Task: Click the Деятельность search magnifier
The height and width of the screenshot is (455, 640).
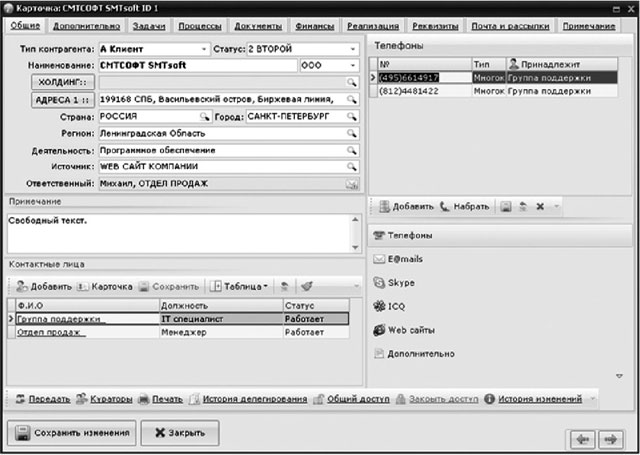Action: (x=351, y=151)
